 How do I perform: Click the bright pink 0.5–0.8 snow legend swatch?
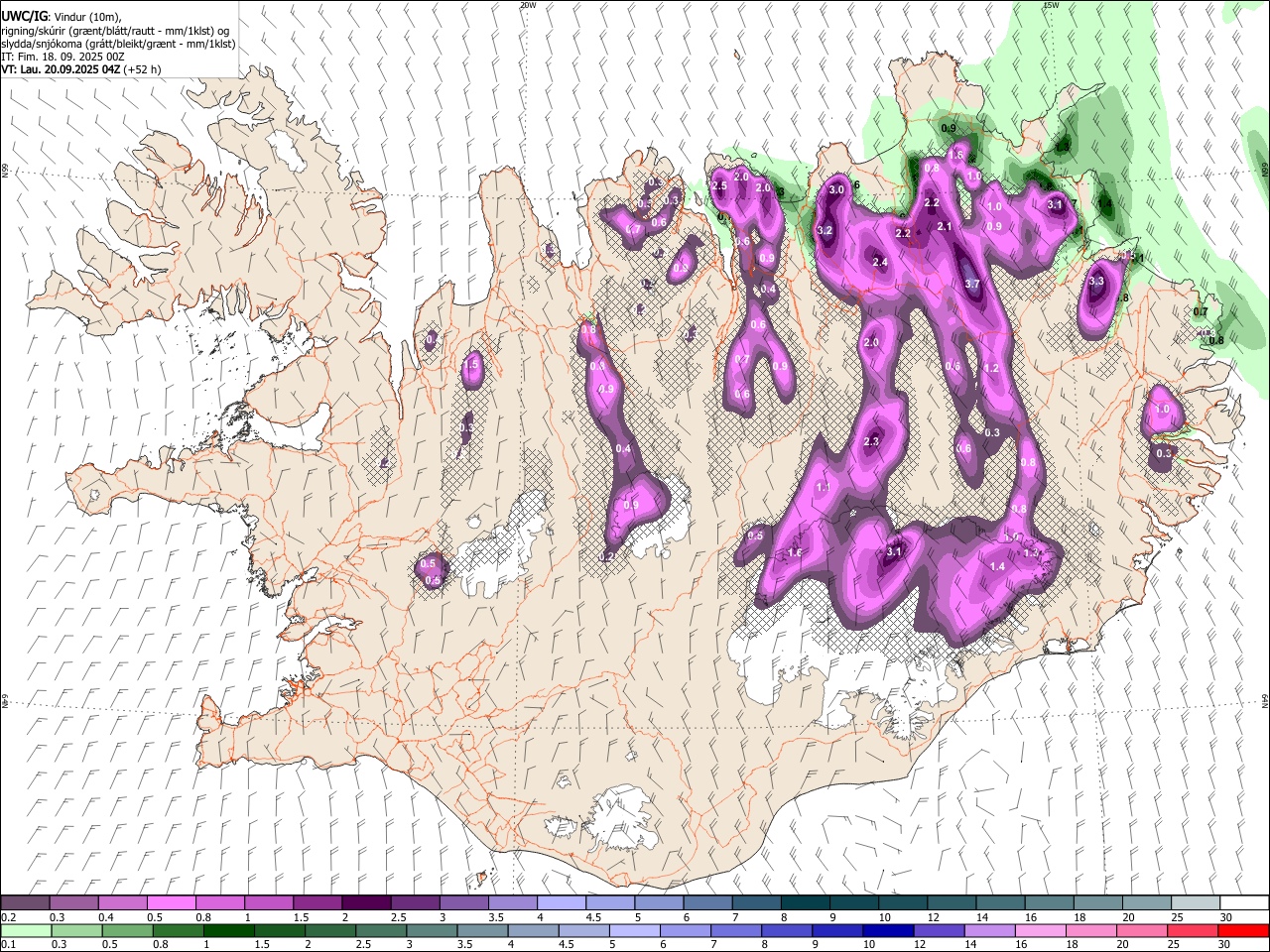click(172, 902)
